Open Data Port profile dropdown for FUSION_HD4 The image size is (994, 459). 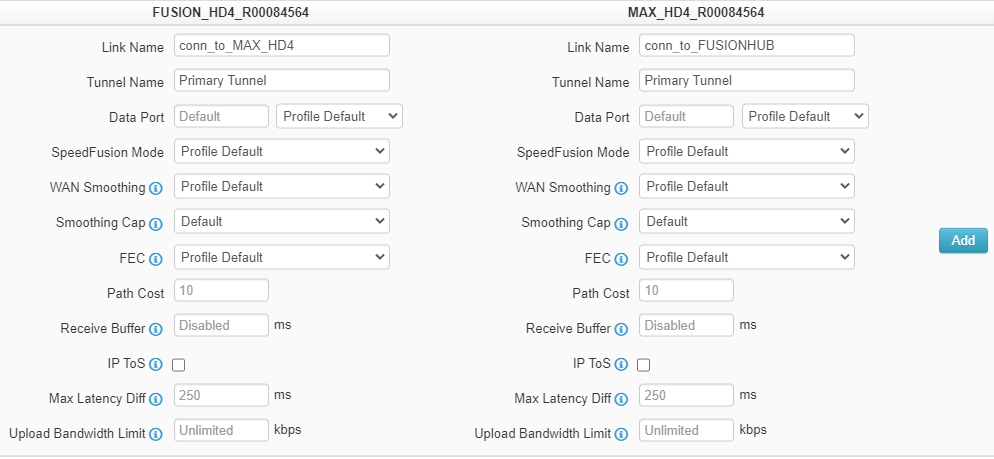pos(339,117)
